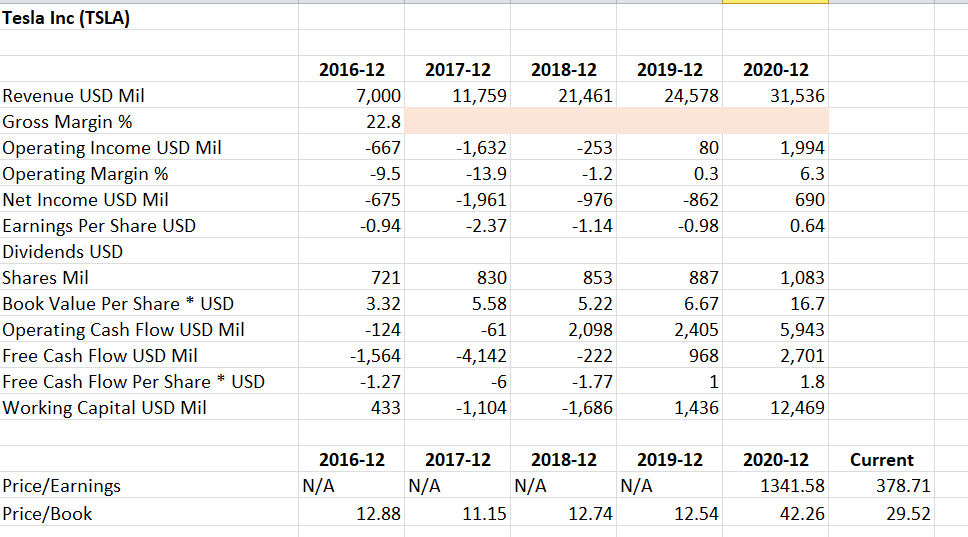
Task: Click the Gross Margin % row label
Action: click(x=67, y=122)
